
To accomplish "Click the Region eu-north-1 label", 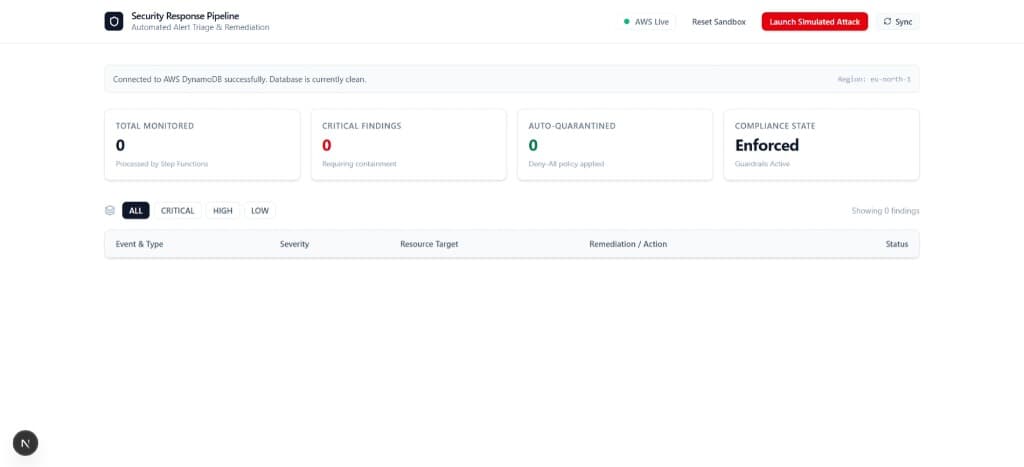I will 874,79.
